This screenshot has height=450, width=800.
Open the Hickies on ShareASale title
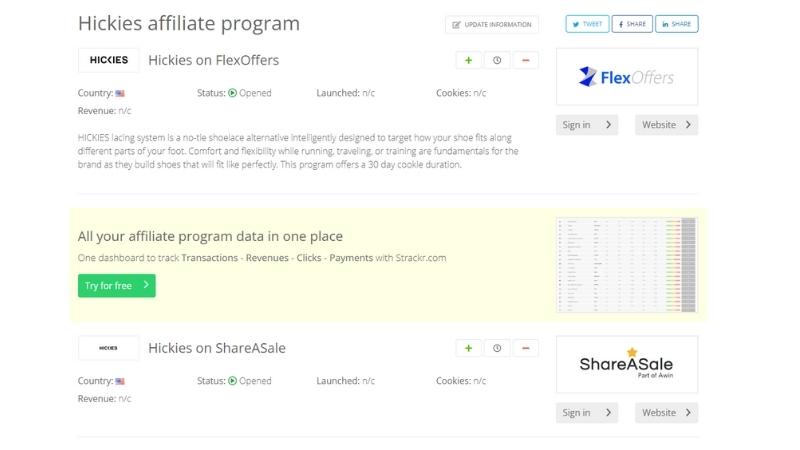pos(217,348)
